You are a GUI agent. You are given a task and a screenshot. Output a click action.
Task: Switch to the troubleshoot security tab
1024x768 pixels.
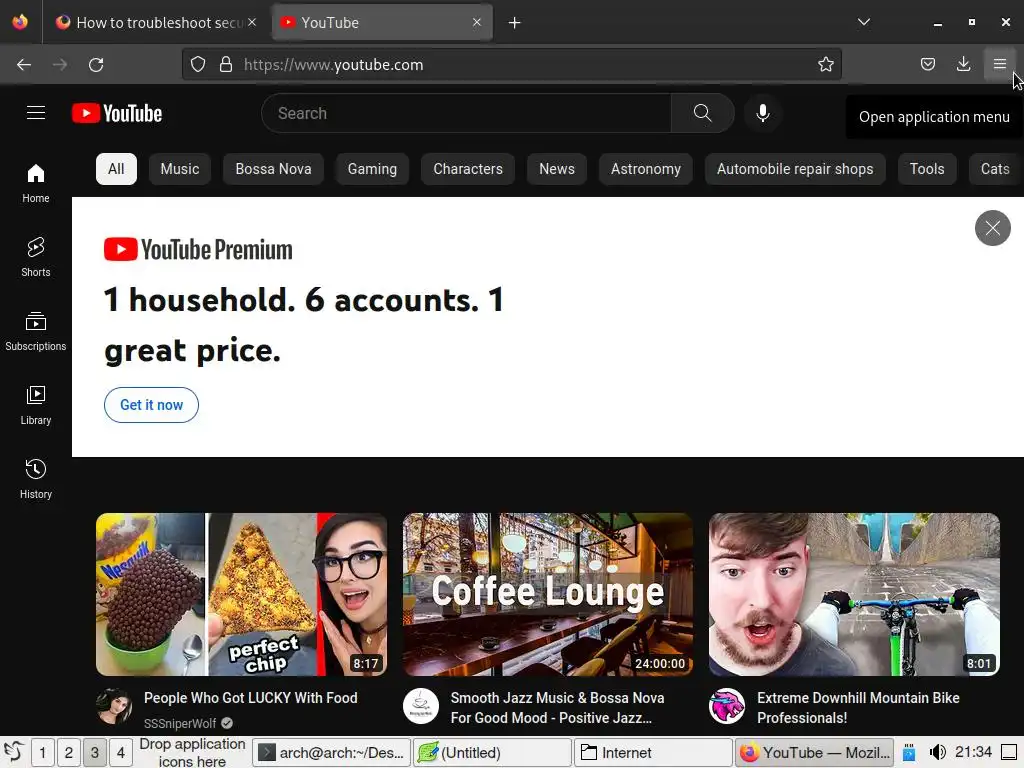[x=157, y=23]
